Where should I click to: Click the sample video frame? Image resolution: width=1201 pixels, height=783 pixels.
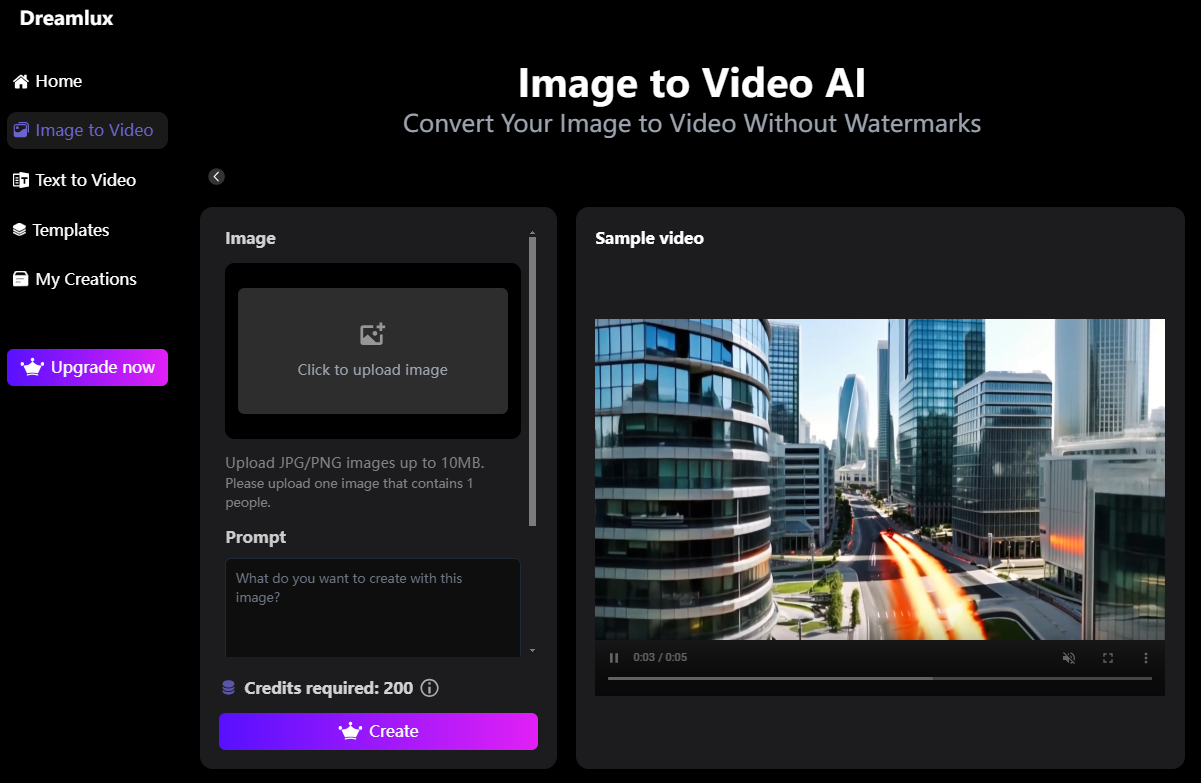click(x=879, y=479)
